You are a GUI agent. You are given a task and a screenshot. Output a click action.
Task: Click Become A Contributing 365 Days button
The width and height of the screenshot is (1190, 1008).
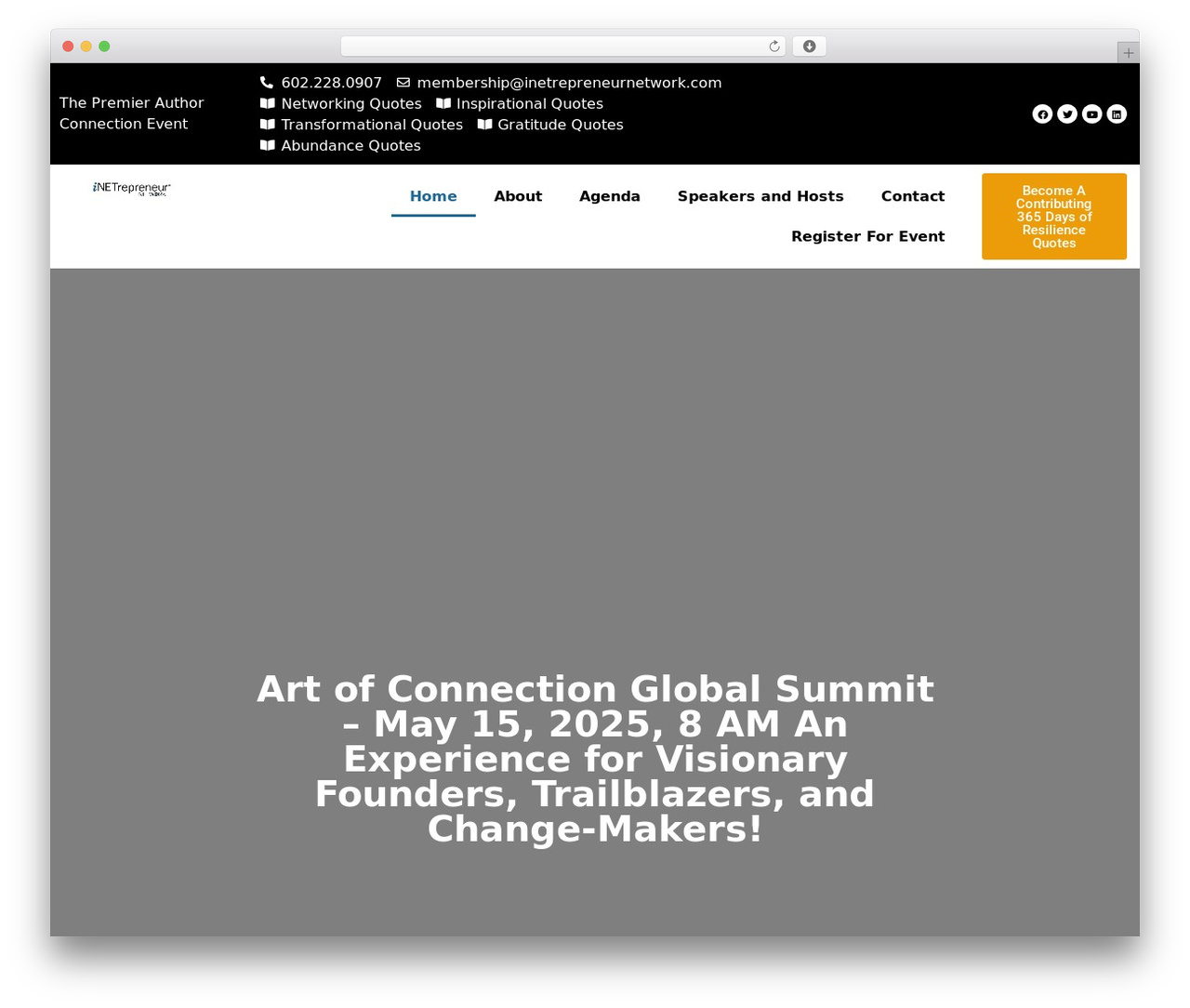1054,217
